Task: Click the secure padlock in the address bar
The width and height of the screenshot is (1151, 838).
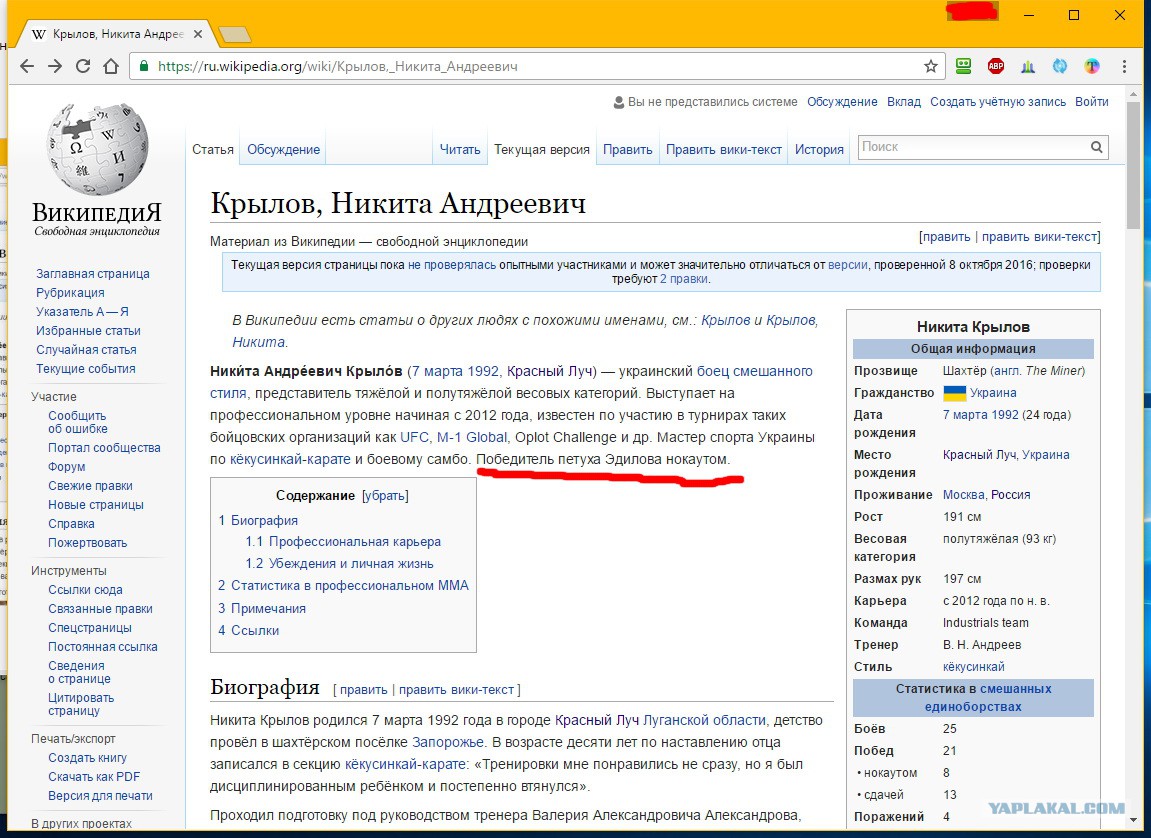Action: [x=144, y=66]
